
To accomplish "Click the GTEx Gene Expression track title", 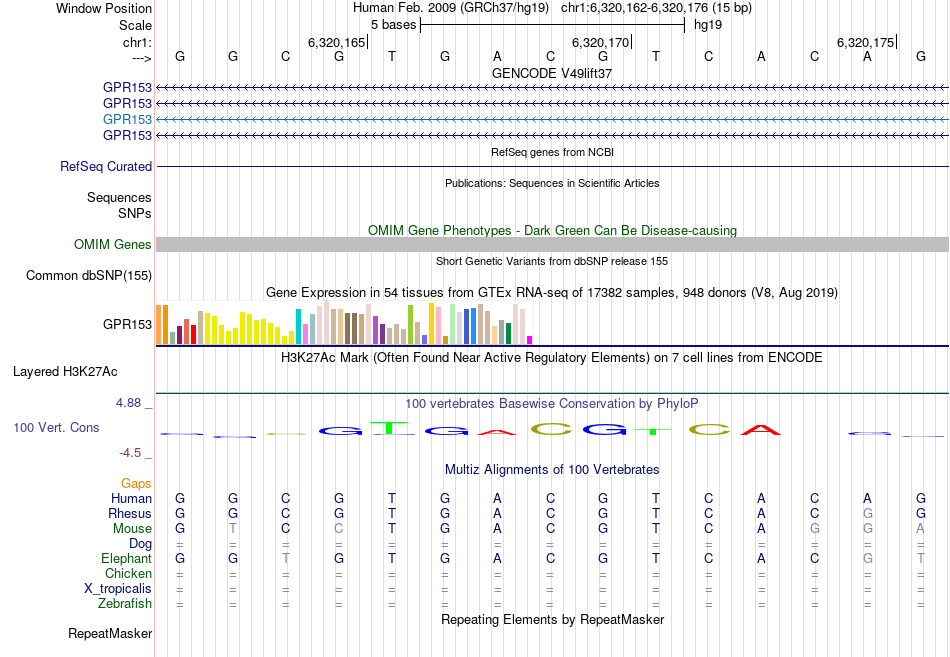I will point(552,293).
